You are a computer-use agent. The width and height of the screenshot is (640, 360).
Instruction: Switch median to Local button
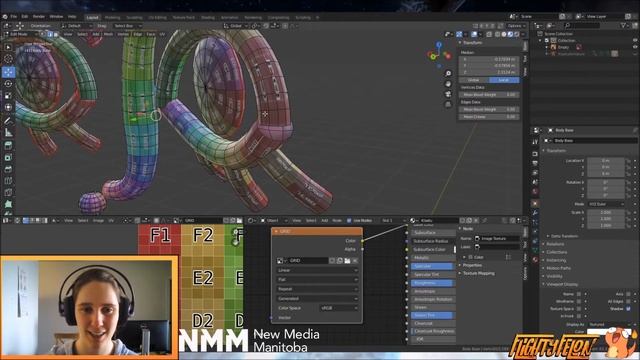(x=504, y=80)
